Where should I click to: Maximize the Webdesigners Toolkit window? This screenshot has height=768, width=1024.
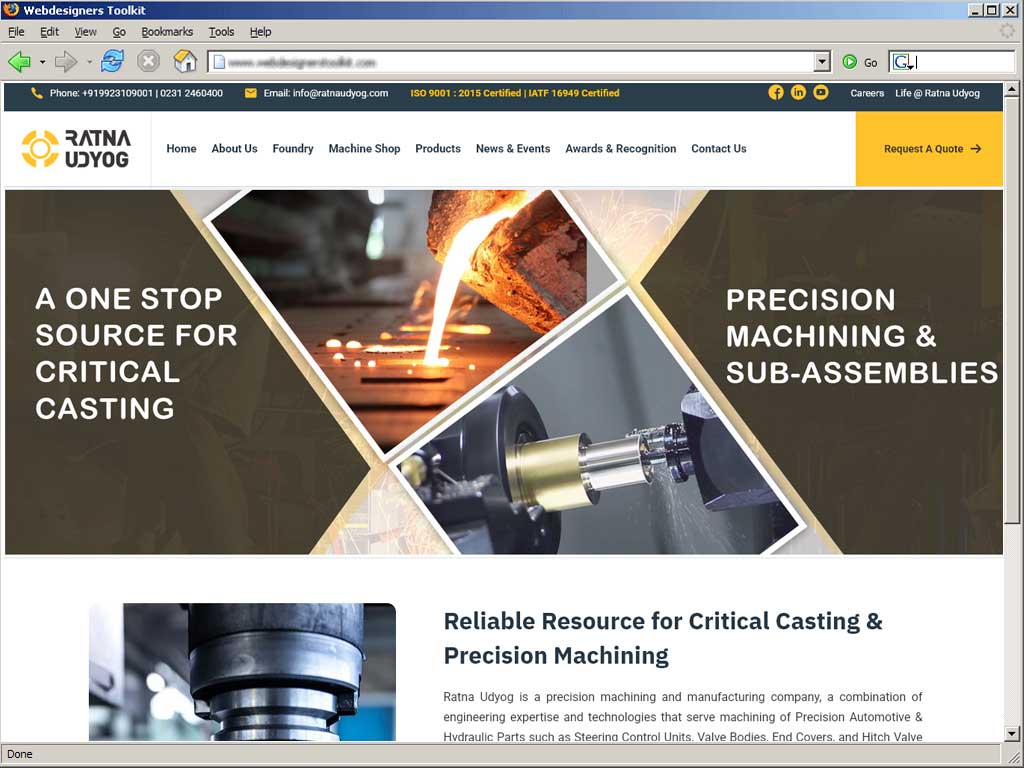[992, 10]
